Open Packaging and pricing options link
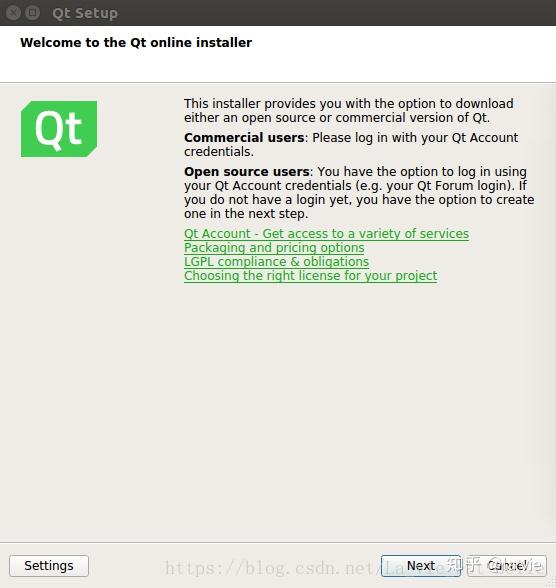The height and width of the screenshot is (588, 556). tap(274, 248)
